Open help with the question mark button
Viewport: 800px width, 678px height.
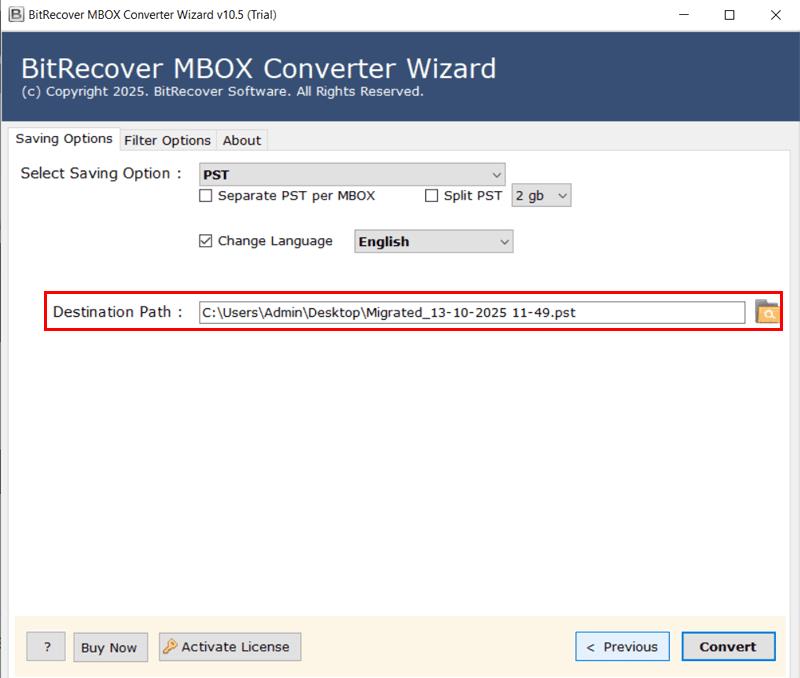click(46, 647)
